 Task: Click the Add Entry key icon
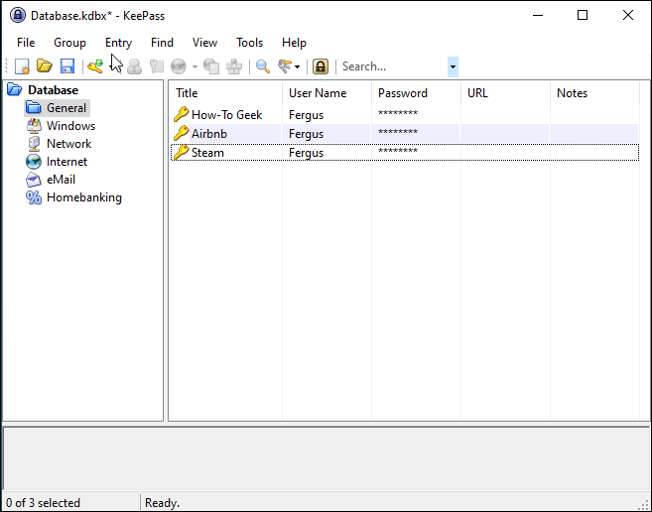point(95,67)
